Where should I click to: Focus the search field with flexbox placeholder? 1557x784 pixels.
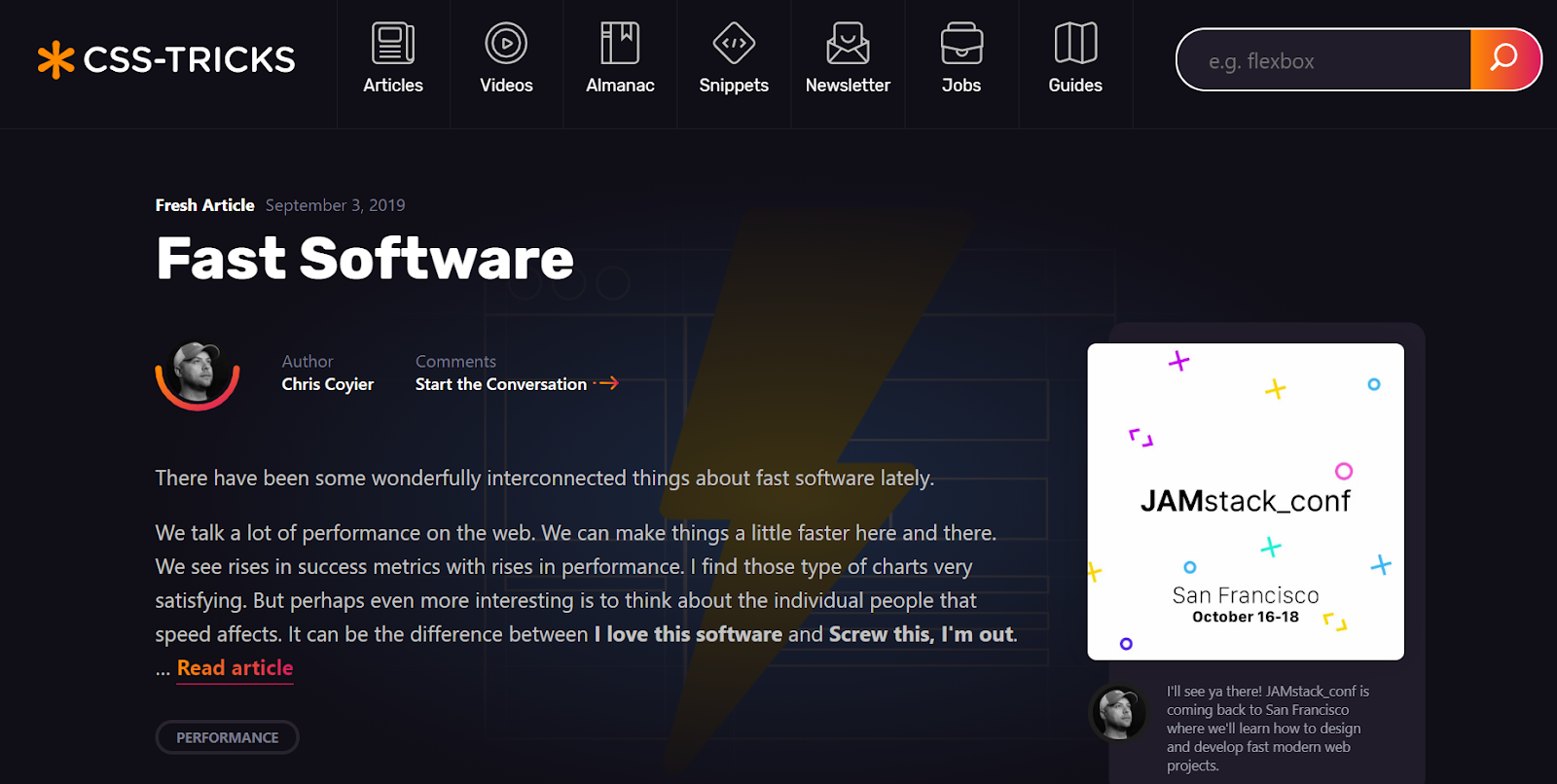(1323, 60)
